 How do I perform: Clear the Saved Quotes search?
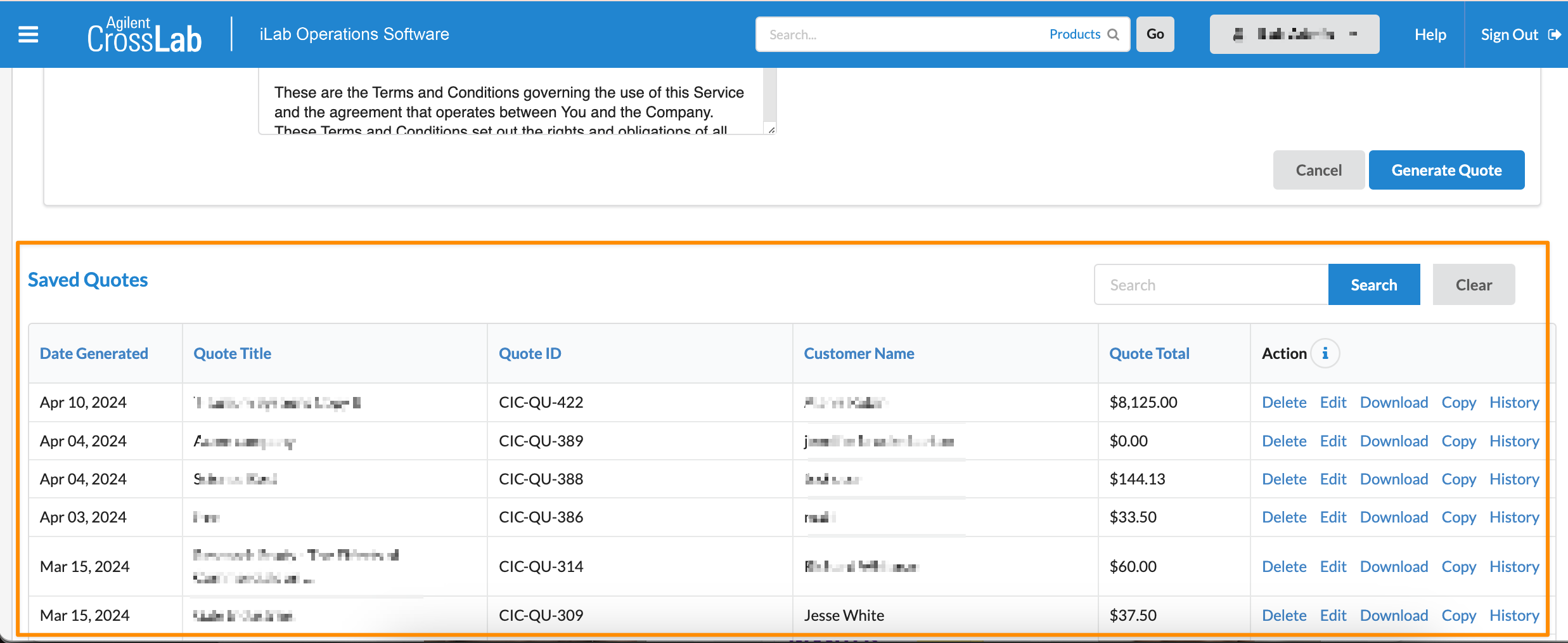coord(1474,285)
